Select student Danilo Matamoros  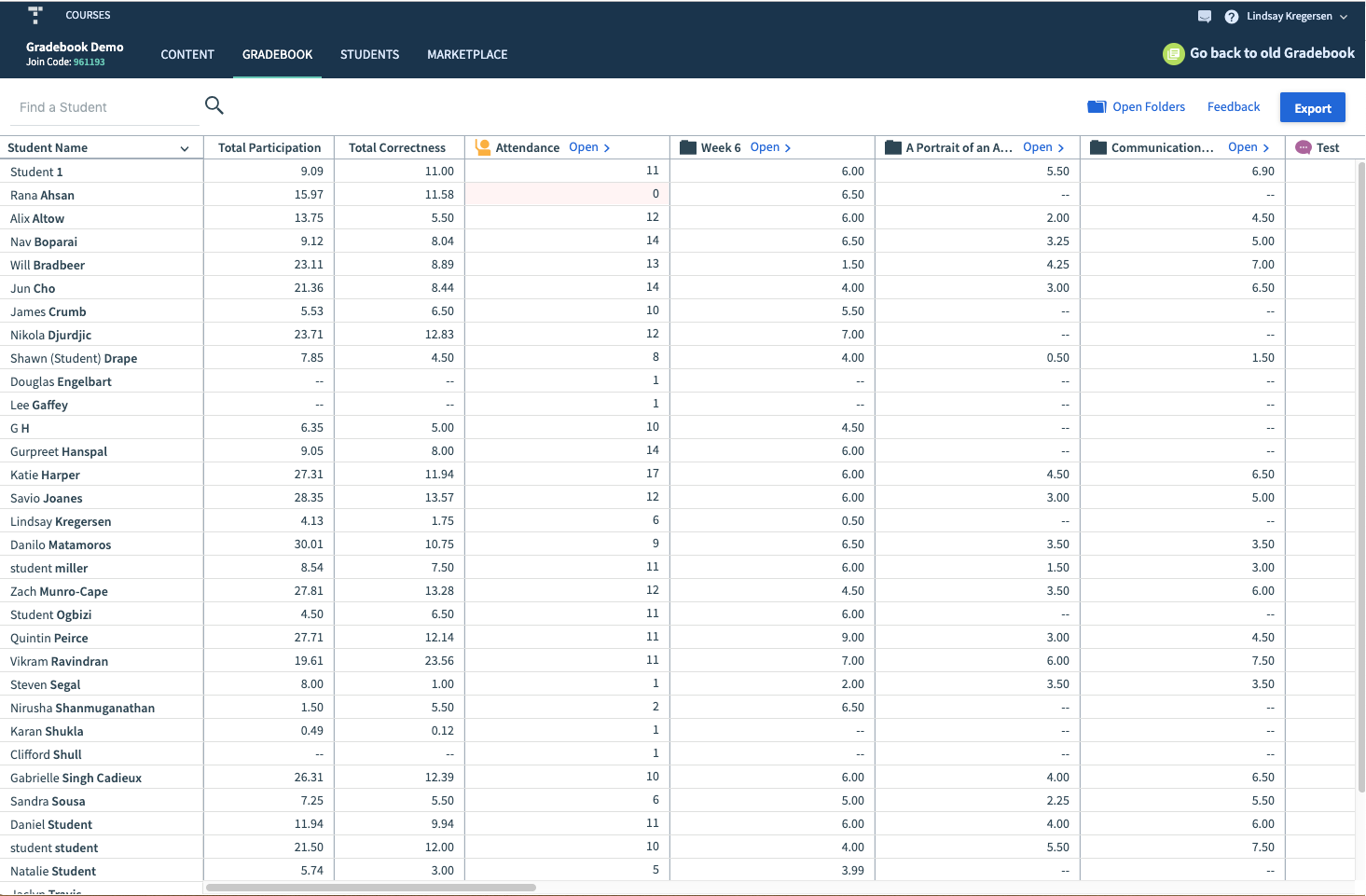[61, 544]
